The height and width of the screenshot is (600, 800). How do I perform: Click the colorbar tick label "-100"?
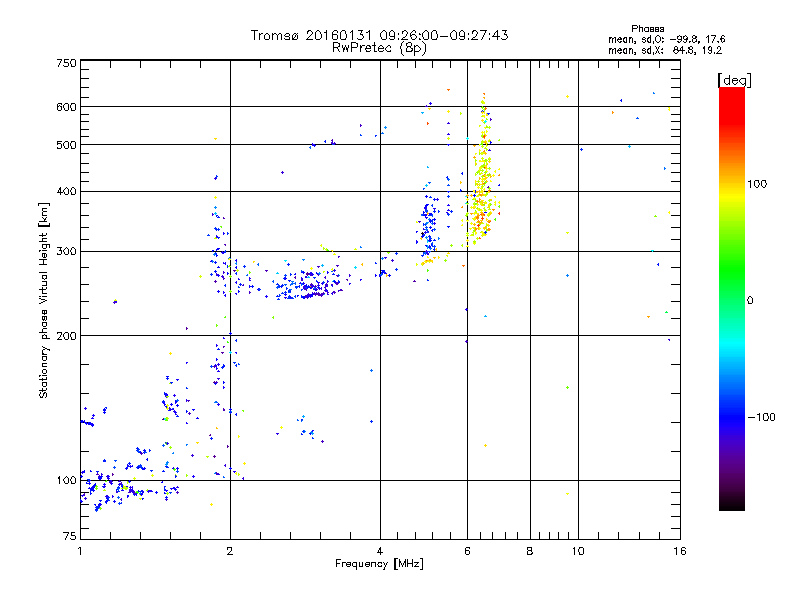762,417
